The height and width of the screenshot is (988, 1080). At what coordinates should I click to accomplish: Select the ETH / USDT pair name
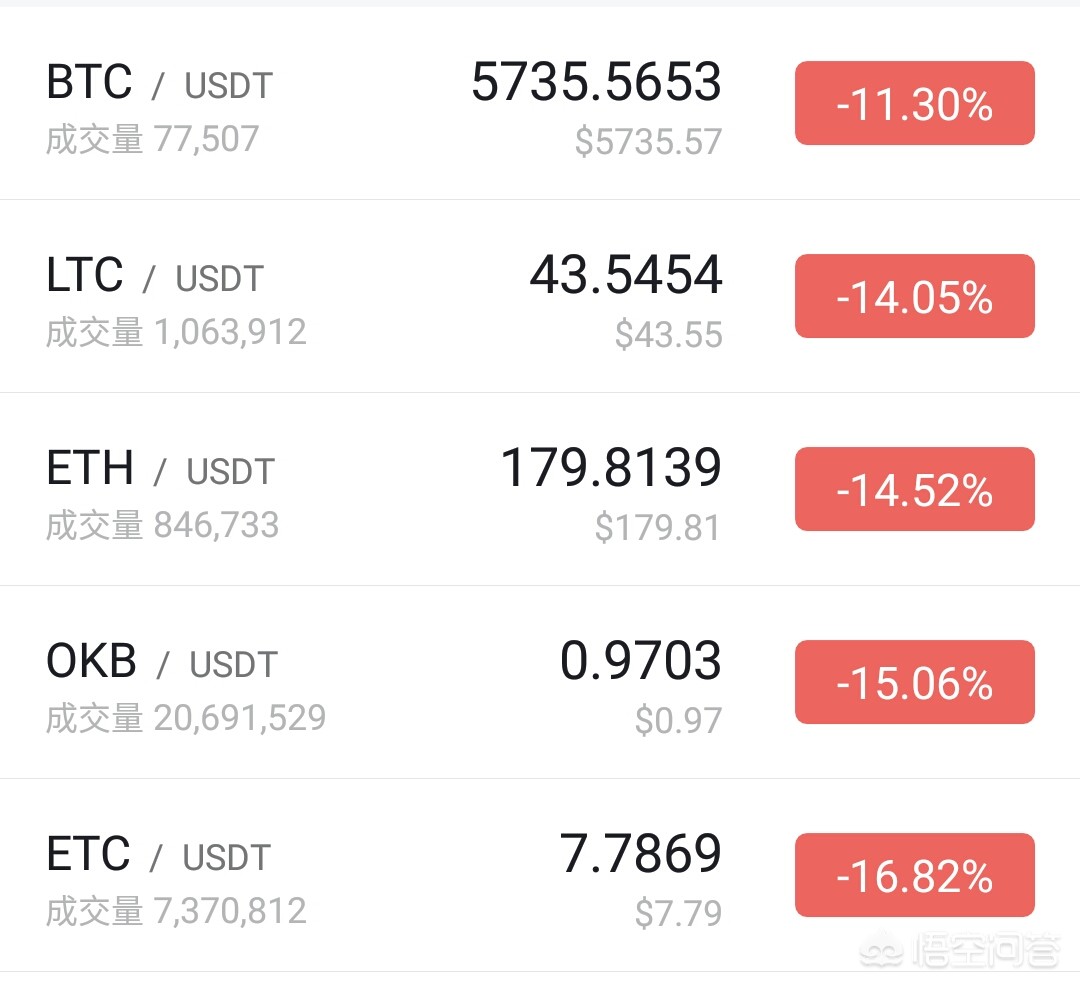[160, 469]
